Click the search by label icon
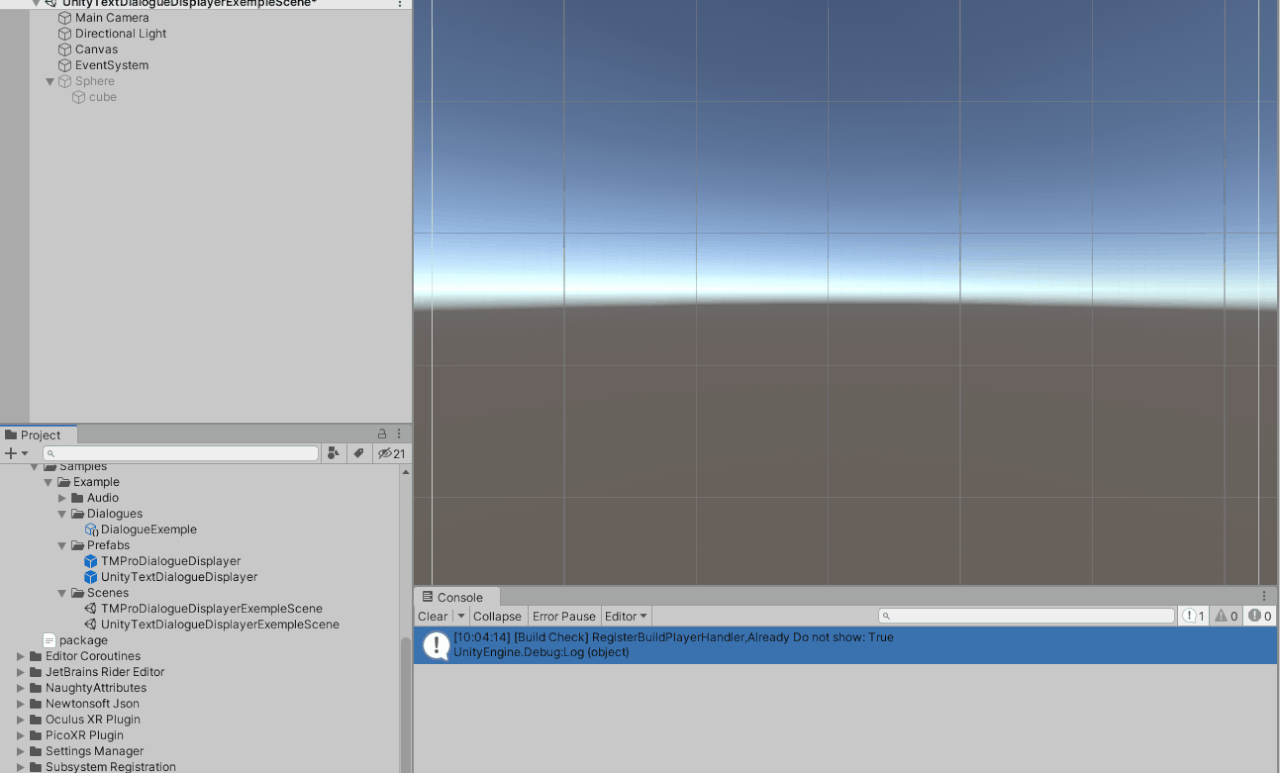This screenshot has height=773, width=1280. pyautogui.click(x=359, y=453)
